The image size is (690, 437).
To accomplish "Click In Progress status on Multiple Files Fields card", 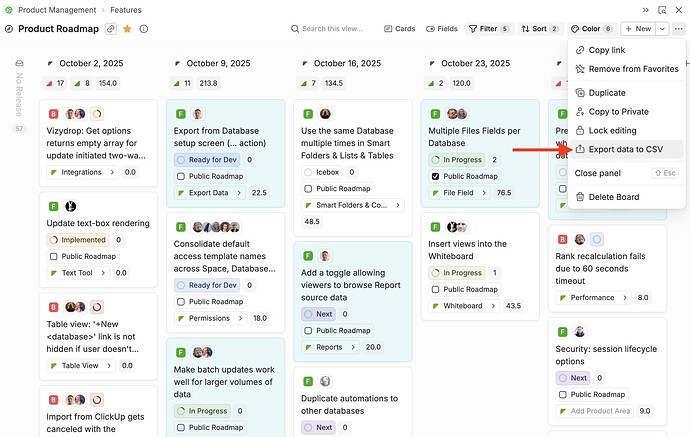I will coord(457,160).
